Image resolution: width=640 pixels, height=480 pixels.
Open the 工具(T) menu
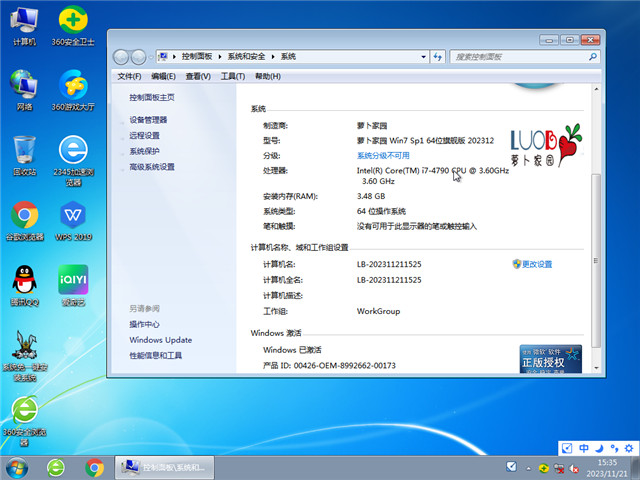coord(233,76)
